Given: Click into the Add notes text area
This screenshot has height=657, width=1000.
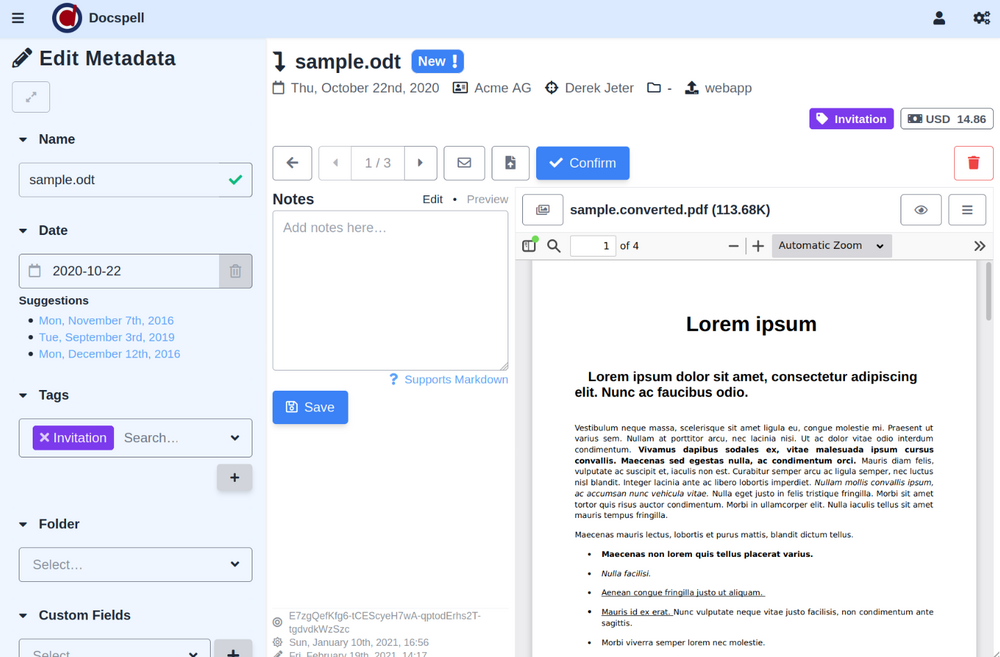Looking at the screenshot, I should pos(390,290).
